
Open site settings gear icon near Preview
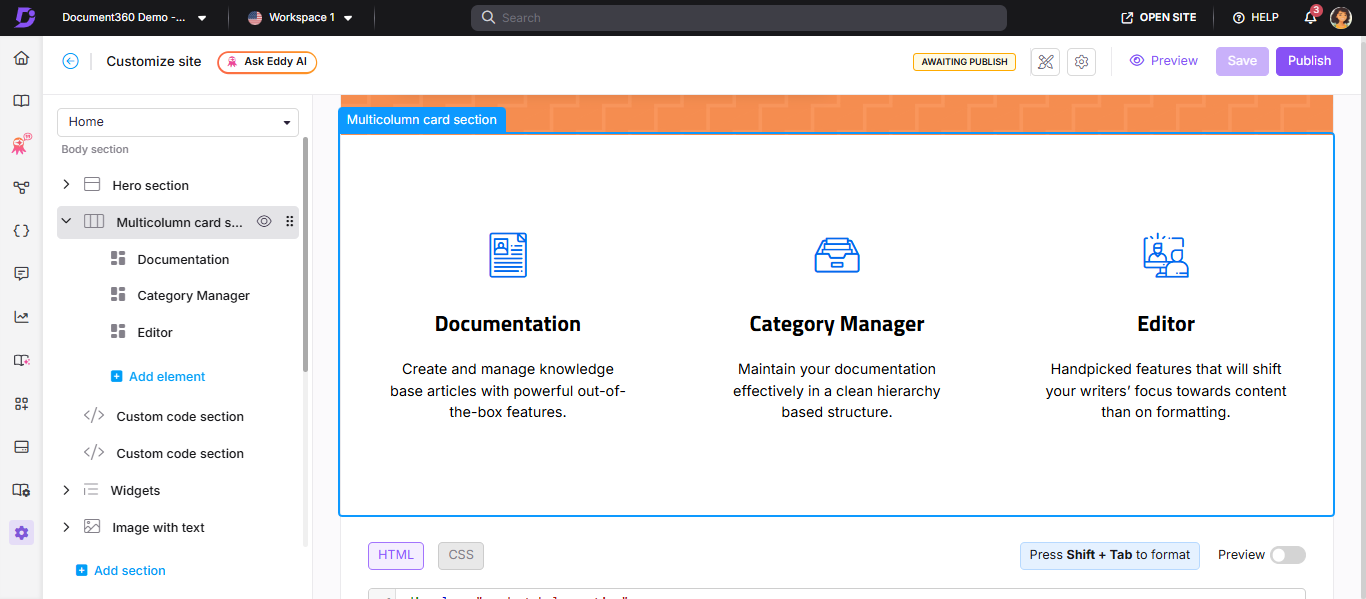coord(1081,61)
